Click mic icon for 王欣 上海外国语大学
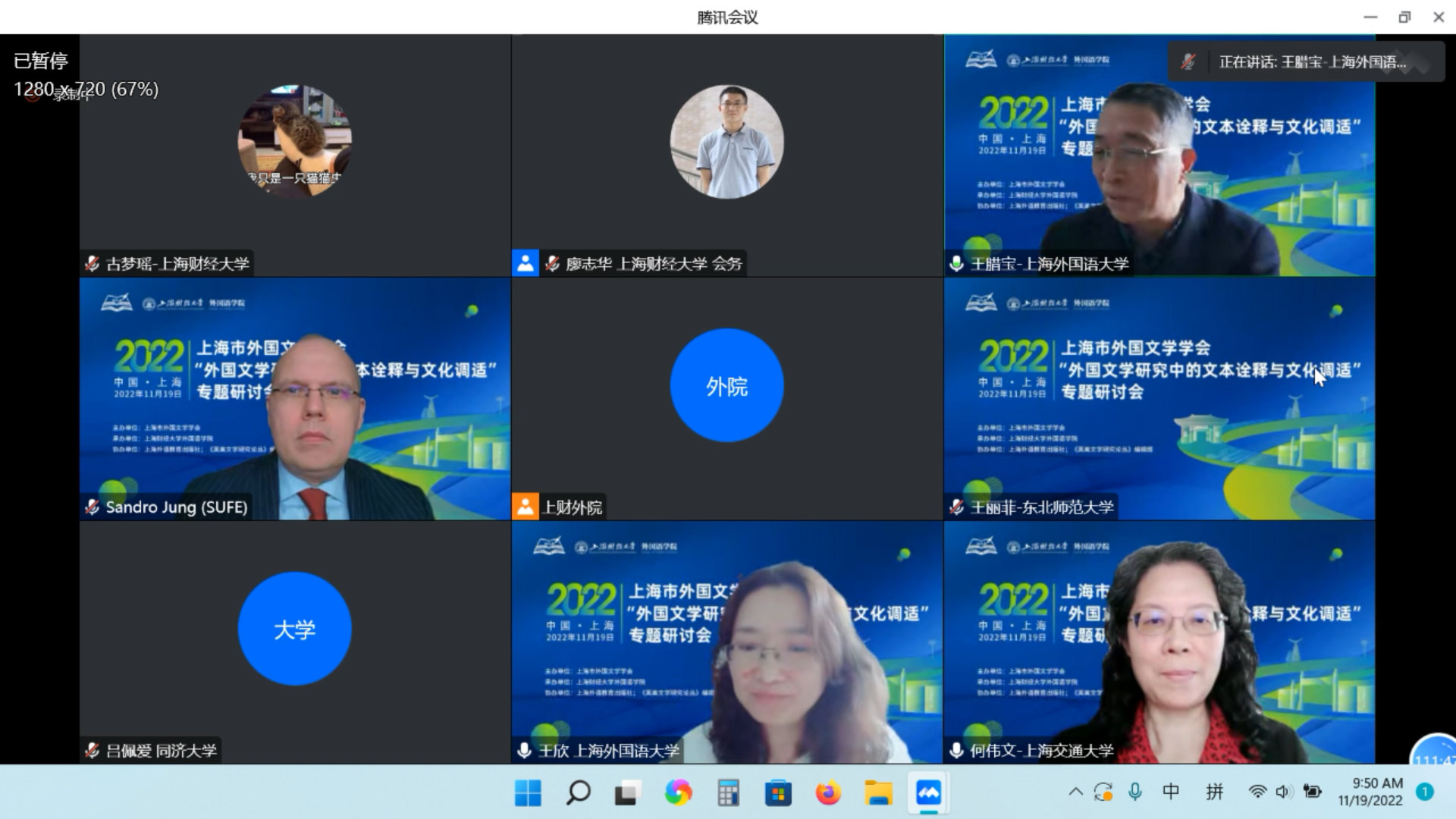This screenshot has width=1456, height=819. pyautogui.click(x=524, y=751)
